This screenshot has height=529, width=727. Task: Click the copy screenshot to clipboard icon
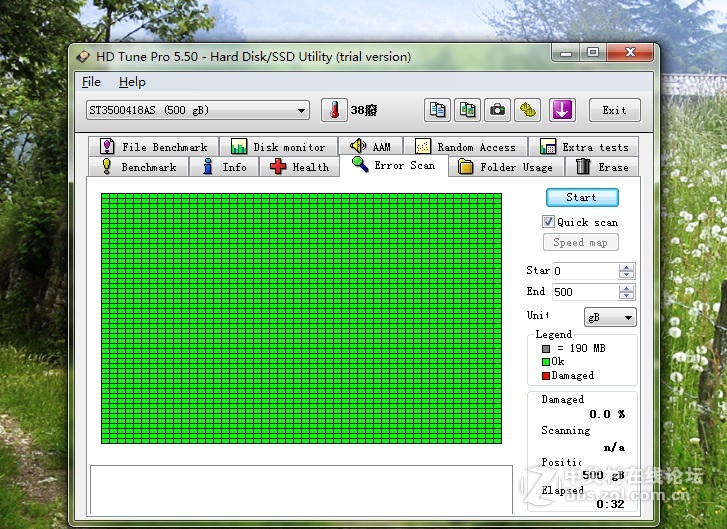467,110
